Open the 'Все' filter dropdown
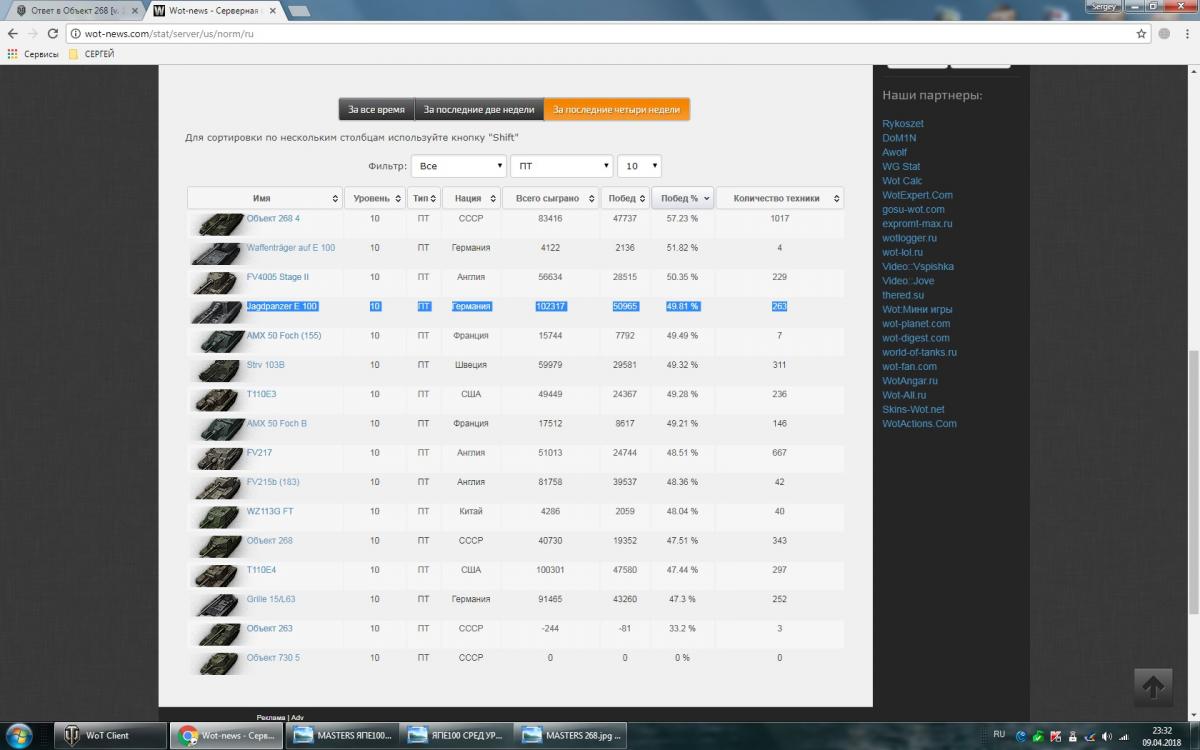This screenshot has width=1200, height=750. pos(458,166)
